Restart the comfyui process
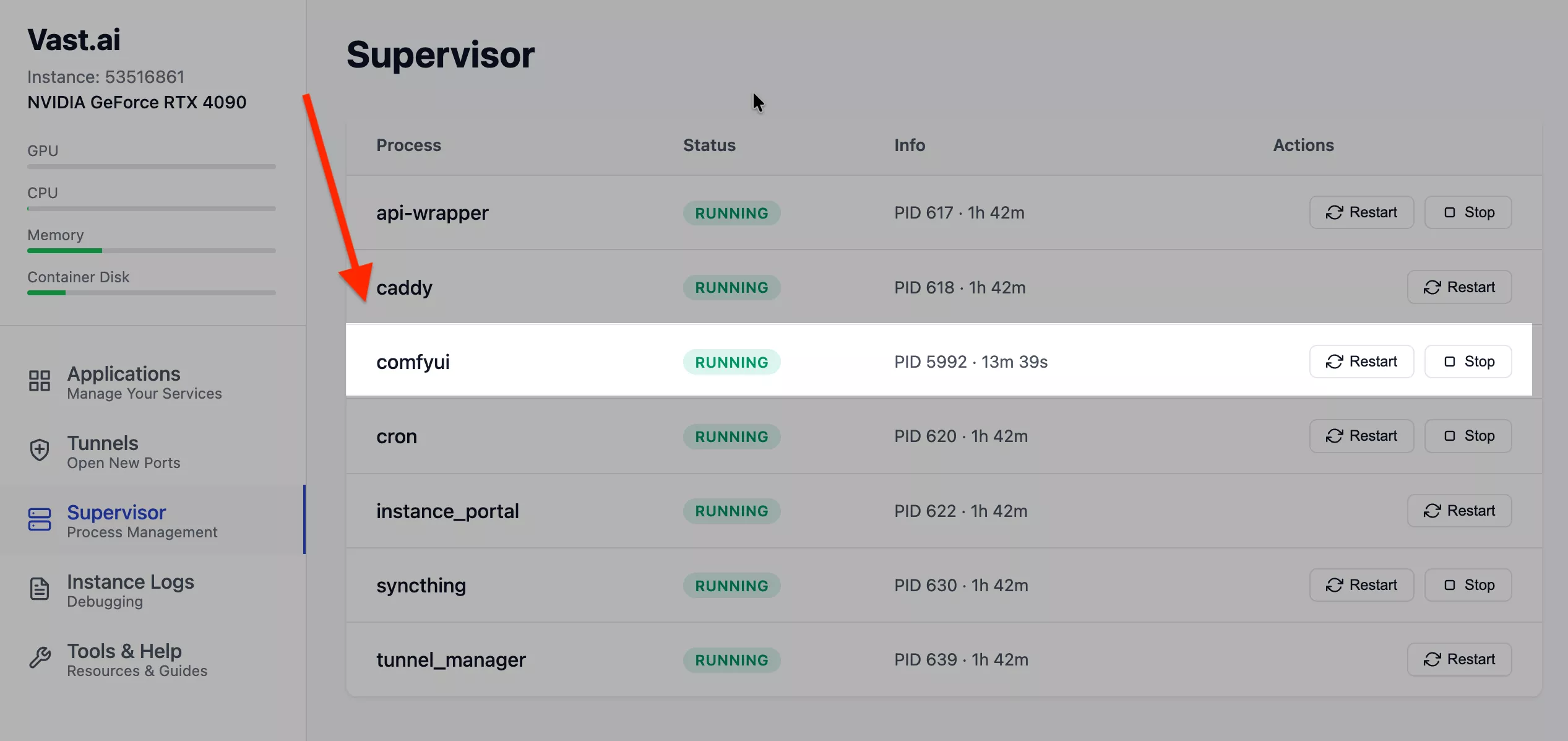The image size is (1568, 741). (x=1361, y=362)
